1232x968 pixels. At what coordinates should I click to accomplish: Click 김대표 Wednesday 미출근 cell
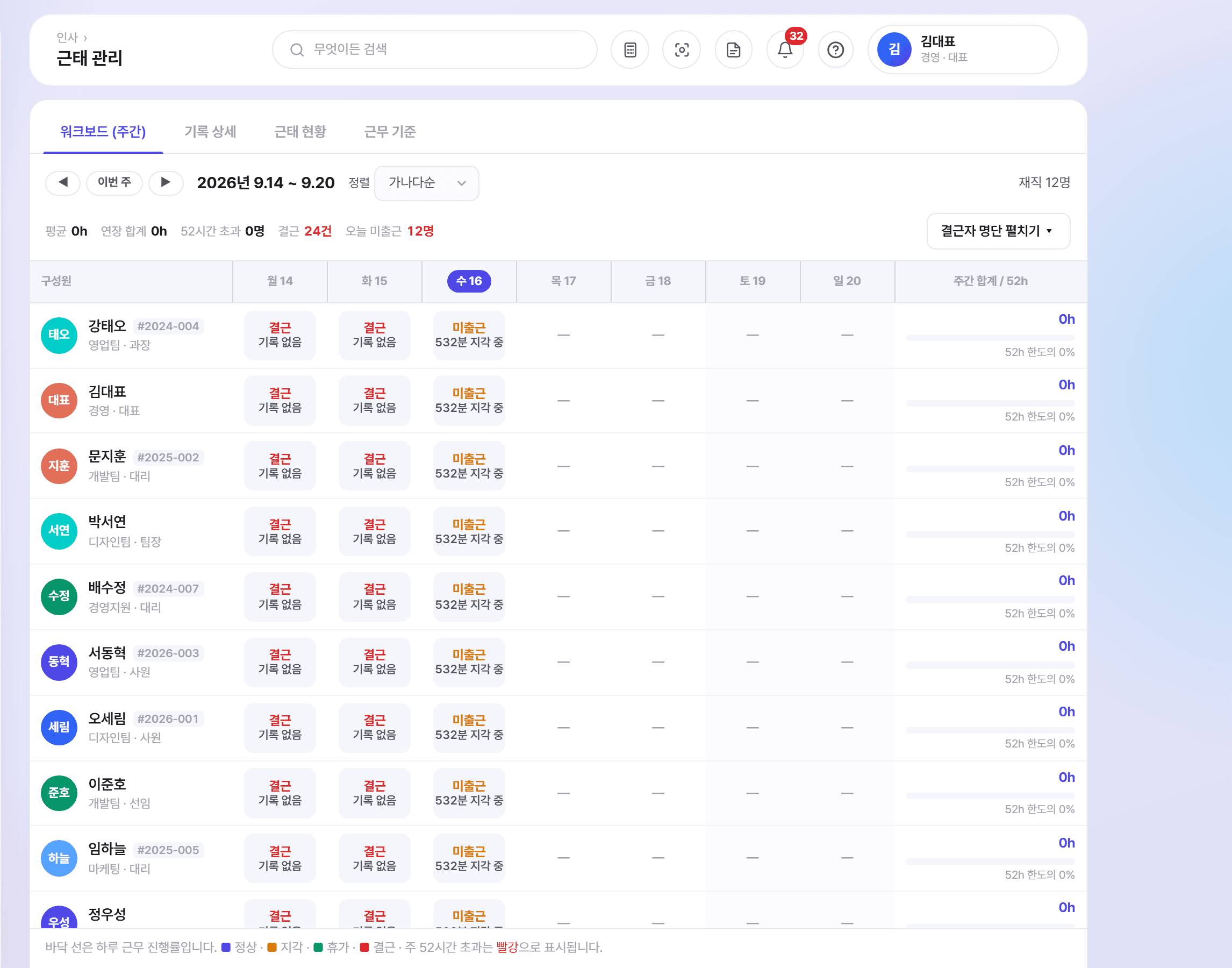tap(469, 400)
